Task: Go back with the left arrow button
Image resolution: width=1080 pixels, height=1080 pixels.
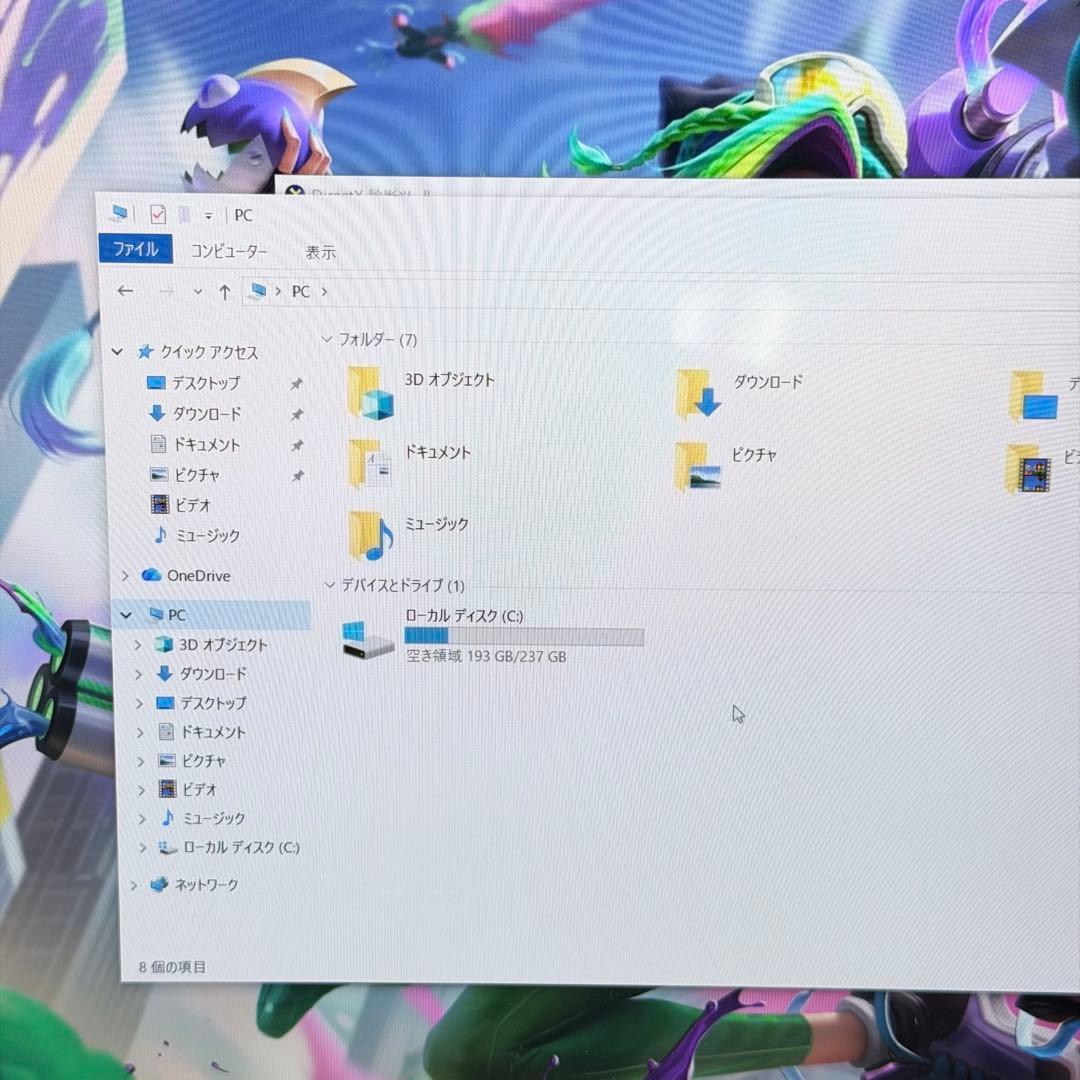Action: point(125,291)
